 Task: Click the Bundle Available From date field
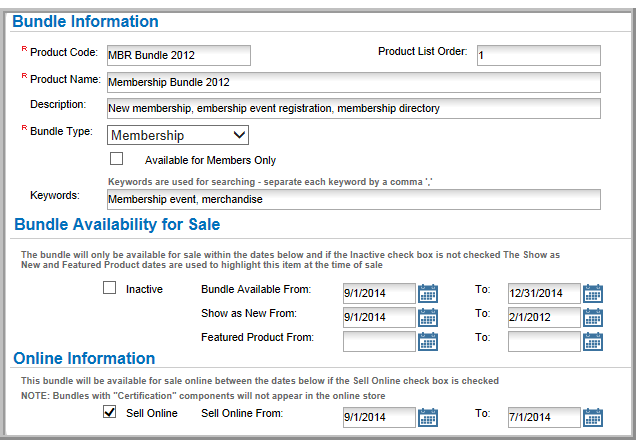[379, 294]
